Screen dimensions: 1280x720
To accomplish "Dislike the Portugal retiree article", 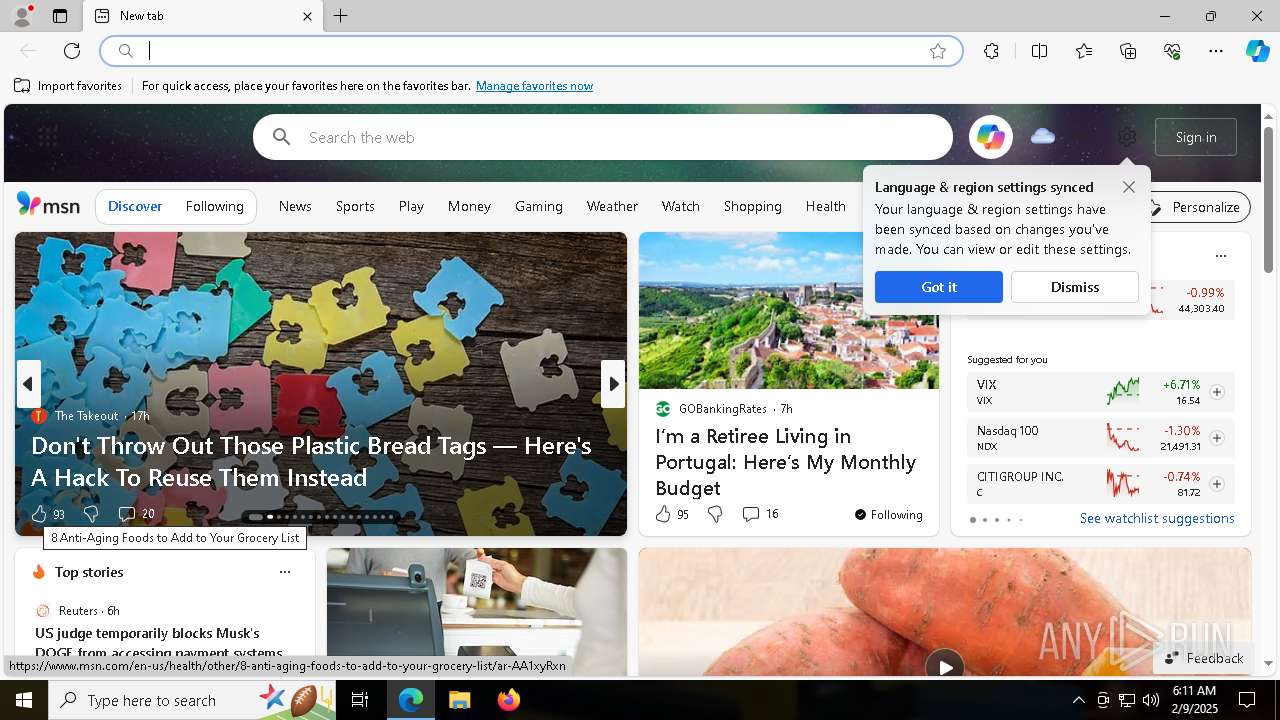I will [715, 514].
